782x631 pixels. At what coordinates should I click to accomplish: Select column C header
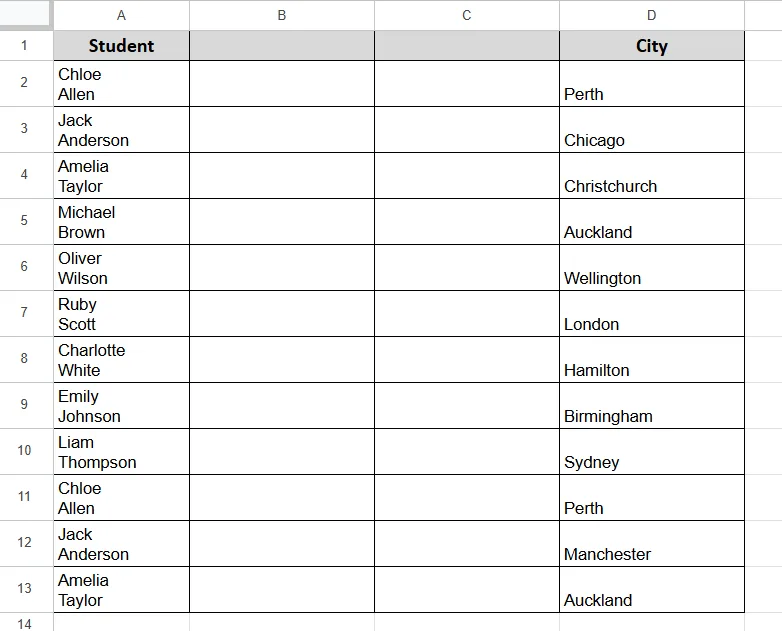467,15
